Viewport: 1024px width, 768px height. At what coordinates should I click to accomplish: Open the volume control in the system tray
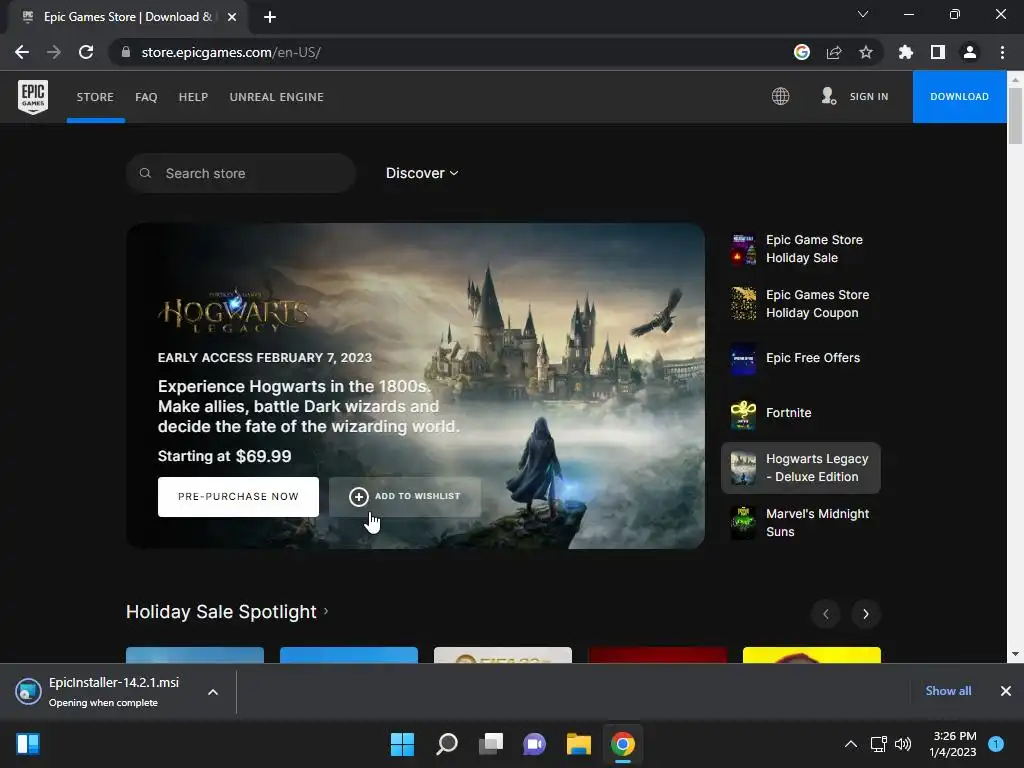tap(903, 744)
